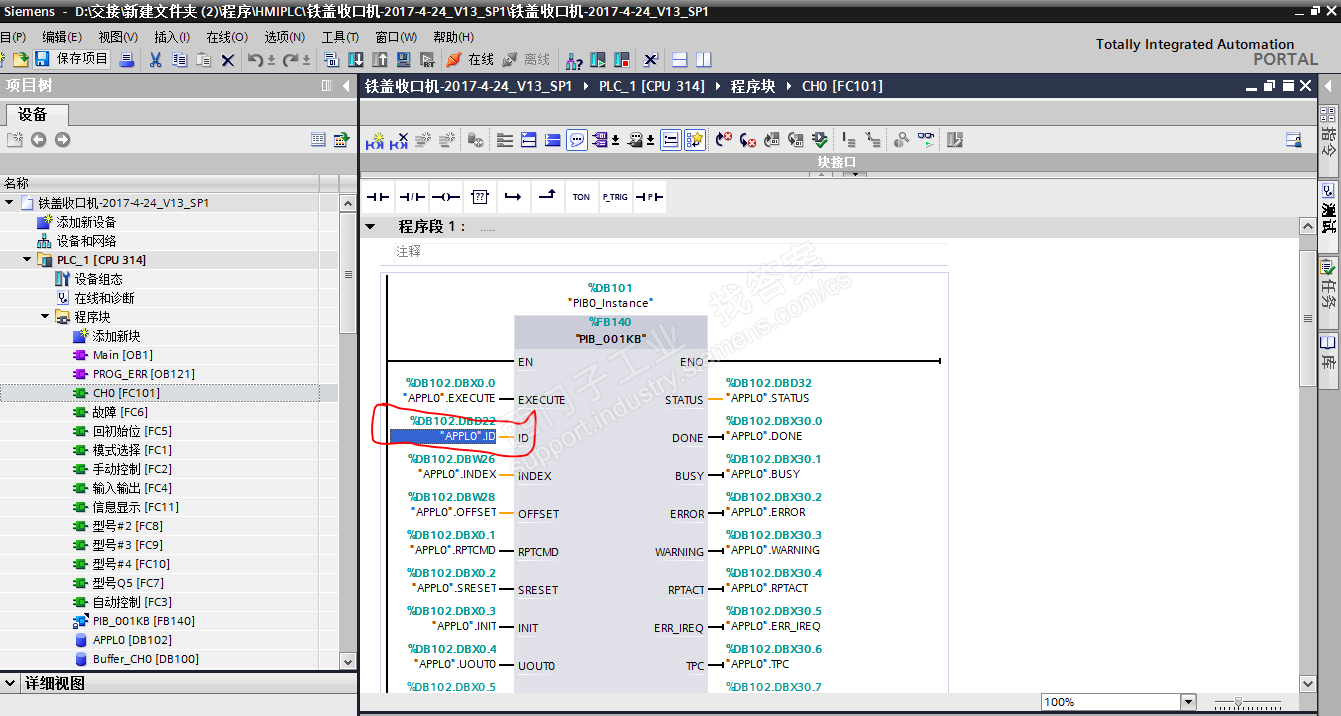
Task: Open all networks icon
Action: 529,140
